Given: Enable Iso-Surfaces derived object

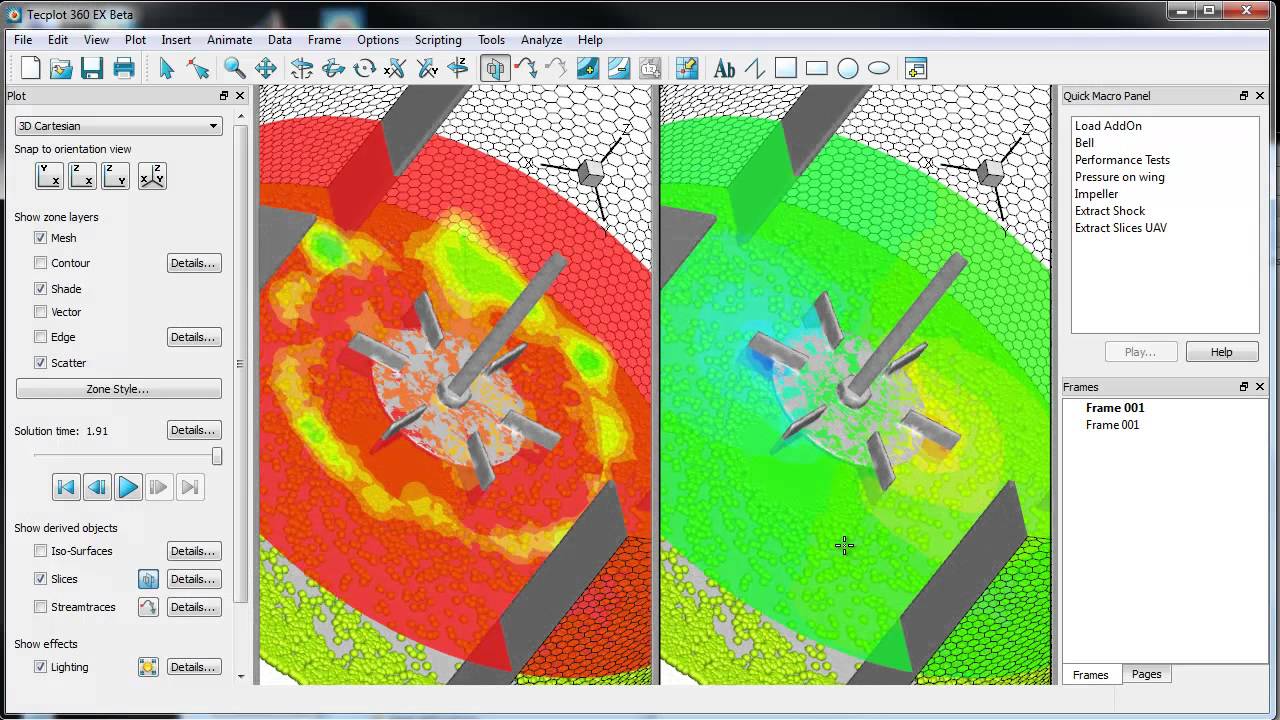Looking at the screenshot, I should click(40, 551).
